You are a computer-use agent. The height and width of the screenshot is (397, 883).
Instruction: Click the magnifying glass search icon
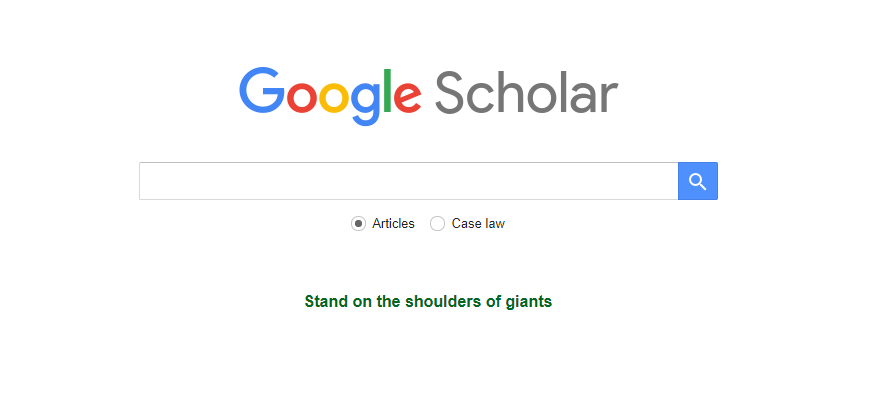697,181
